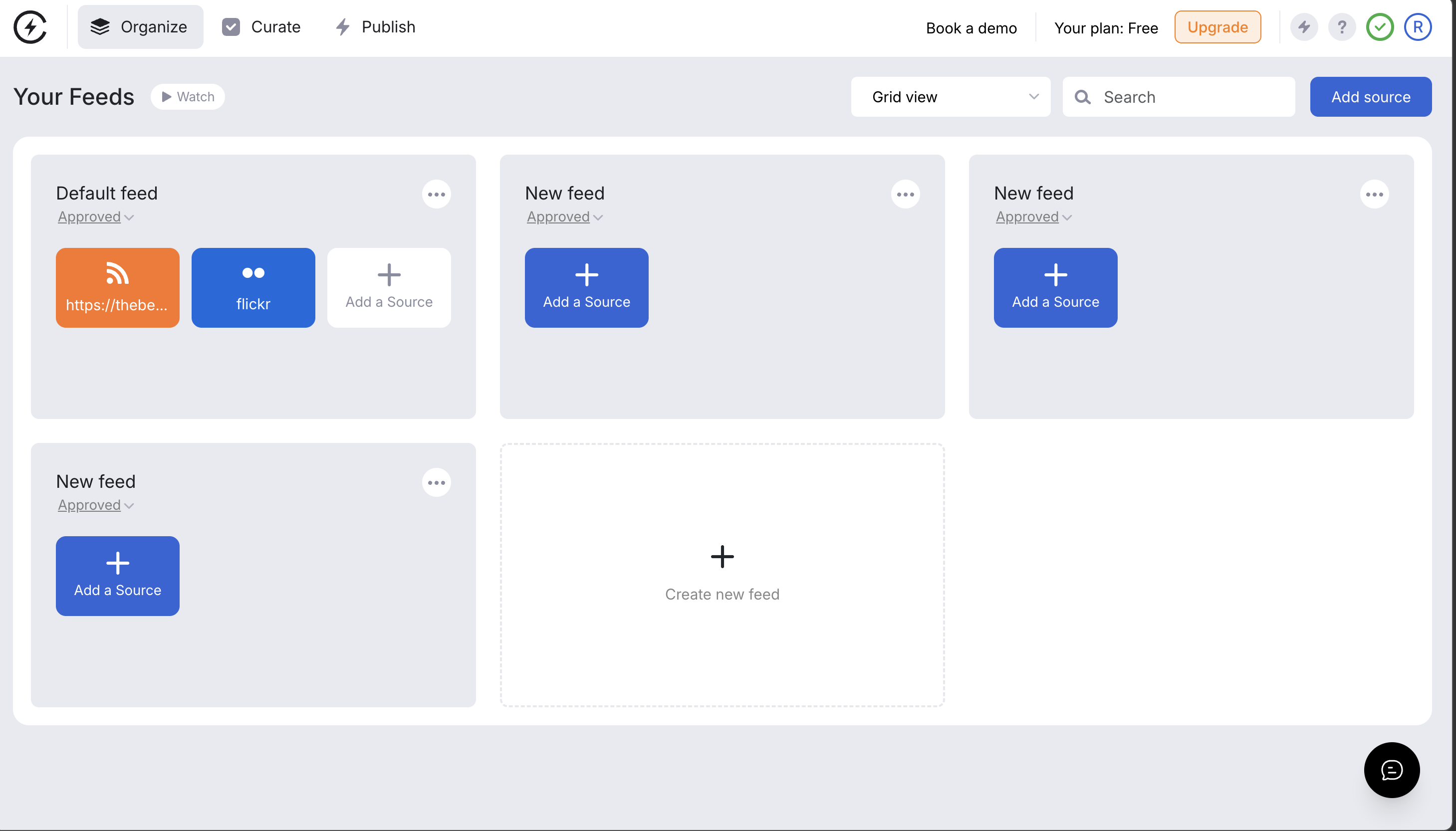This screenshot has height=831, width=1456.
Task: Open the help question mark icon
Action: point(1341,27)
